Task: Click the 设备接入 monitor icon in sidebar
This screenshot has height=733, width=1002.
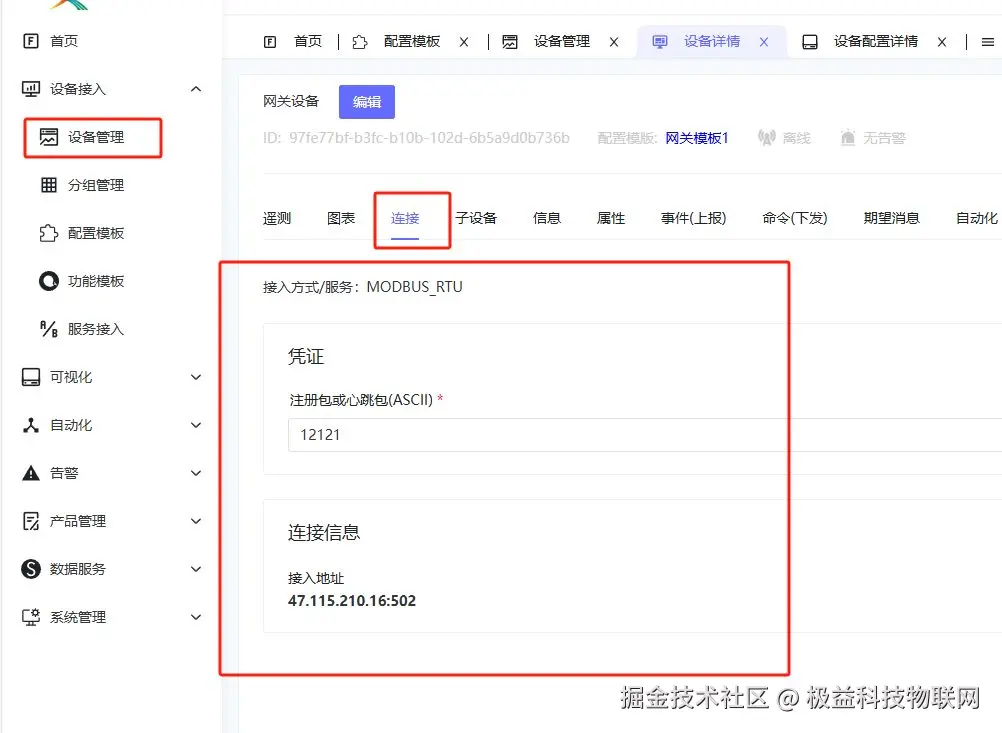Action: (x=31, y=89)
